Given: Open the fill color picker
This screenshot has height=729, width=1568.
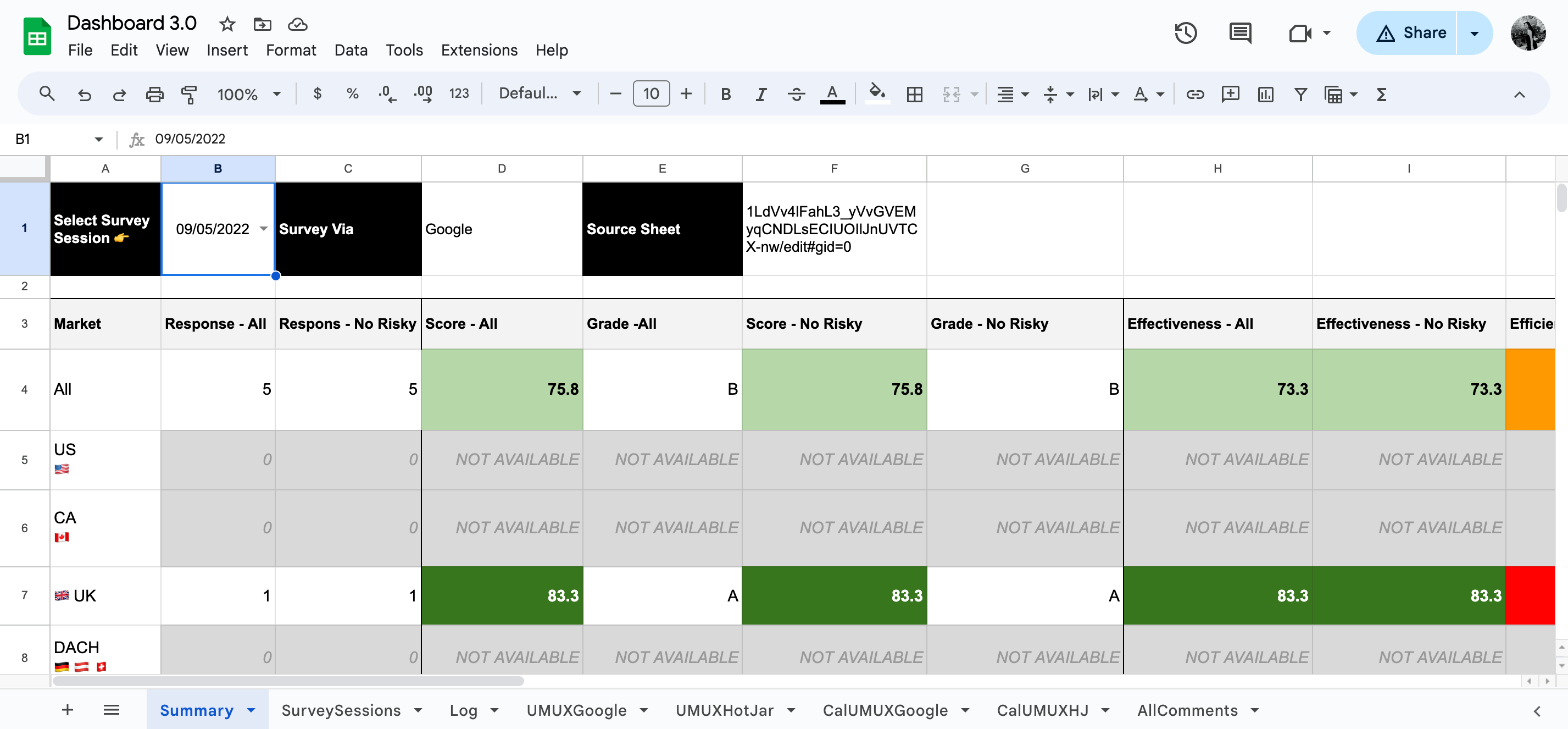Looking at the screenshot, I should coord(876,95).
